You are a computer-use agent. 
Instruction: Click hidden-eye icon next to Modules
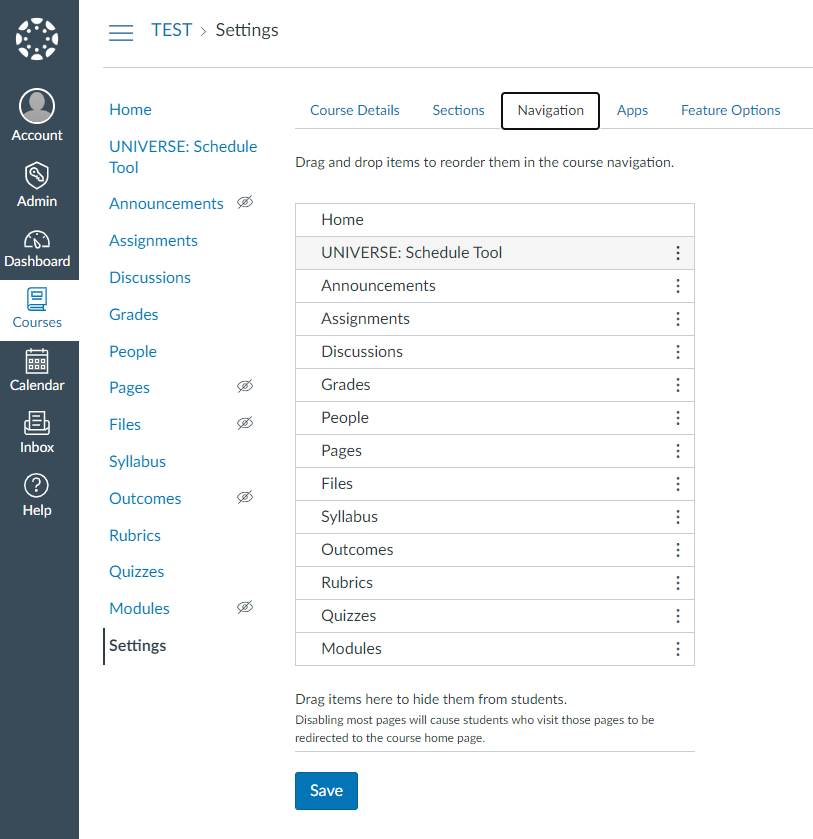click(245, 607)
